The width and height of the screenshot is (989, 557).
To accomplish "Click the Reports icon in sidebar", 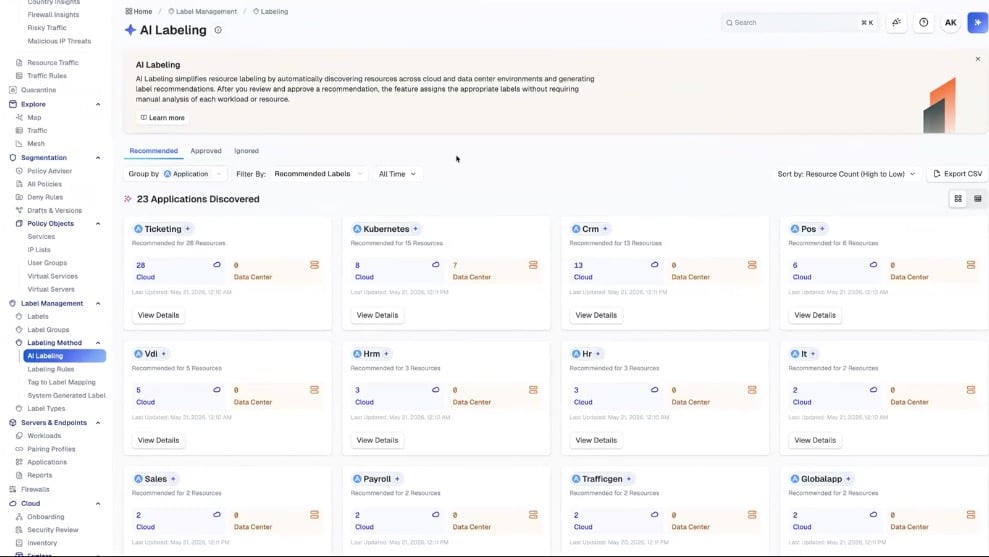I will (19, 476).
